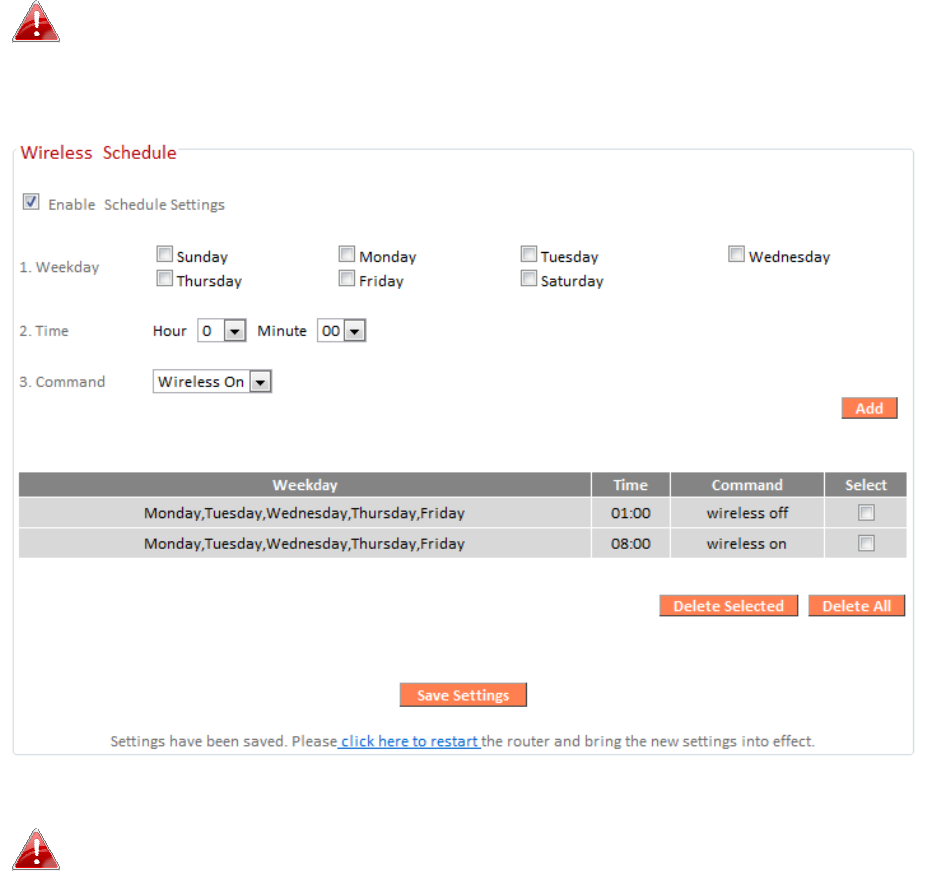Check the Sunday weekday box
Image resolution: width=936 pixels, height=871 pixels.
pos(165,254)
